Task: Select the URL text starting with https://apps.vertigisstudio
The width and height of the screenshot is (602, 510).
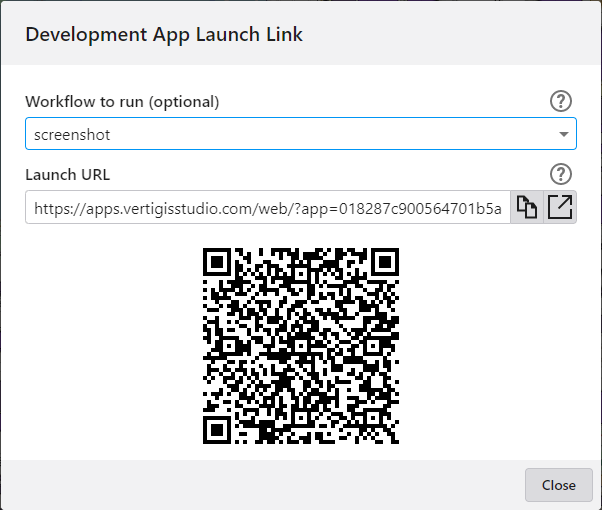Action: pos(200,208)
